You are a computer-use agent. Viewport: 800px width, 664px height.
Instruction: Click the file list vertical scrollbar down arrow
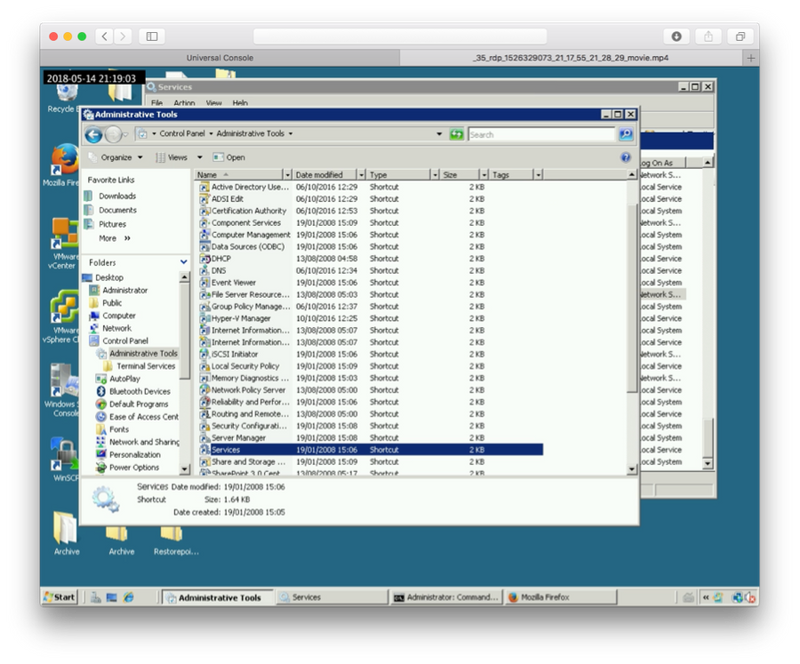pyautogui.click(x=632, y=469)
